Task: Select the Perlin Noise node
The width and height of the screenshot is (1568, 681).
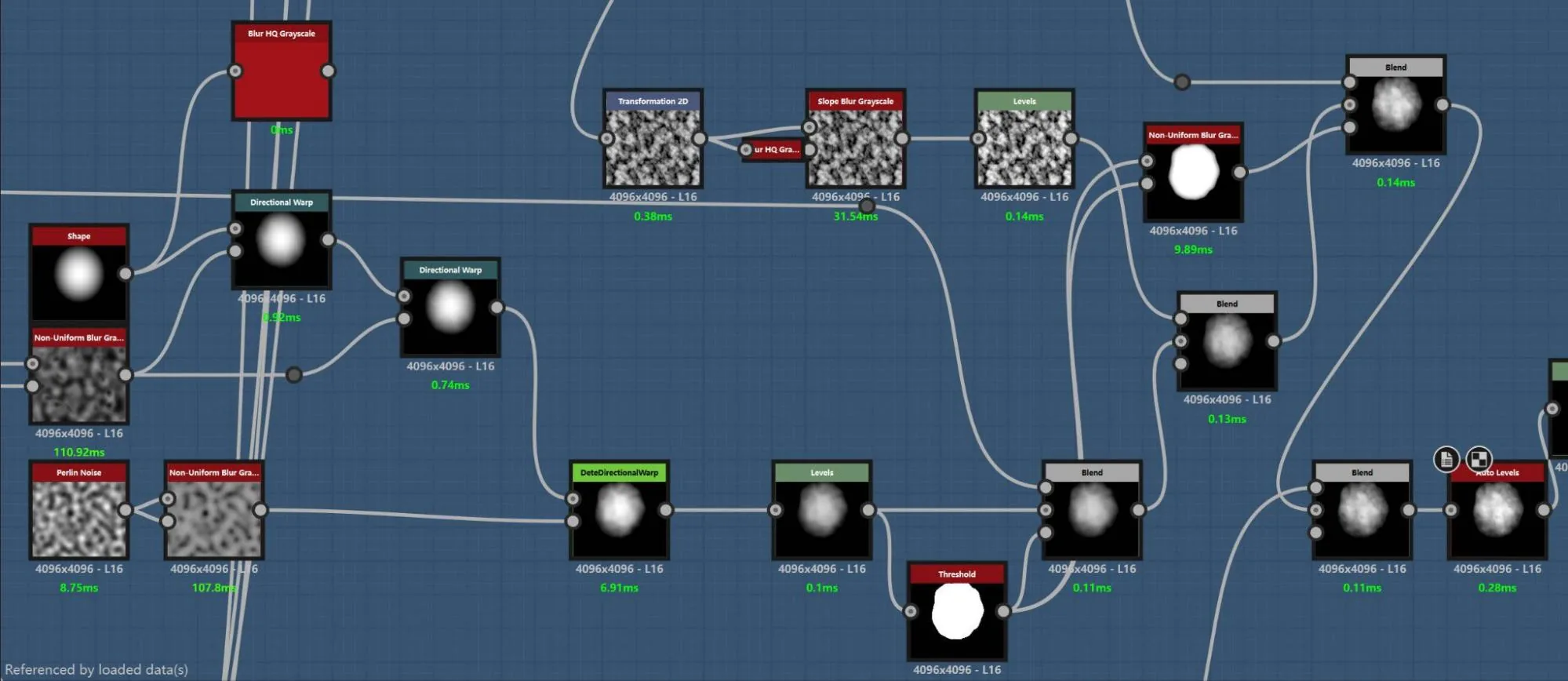Action: tap(79, 510)
